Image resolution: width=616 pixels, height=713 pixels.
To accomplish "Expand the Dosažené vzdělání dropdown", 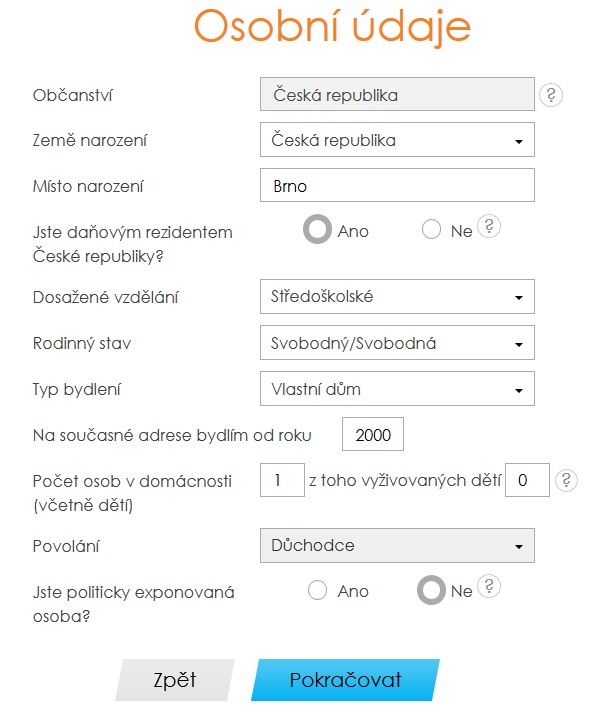I will click(x=397, y=296).
